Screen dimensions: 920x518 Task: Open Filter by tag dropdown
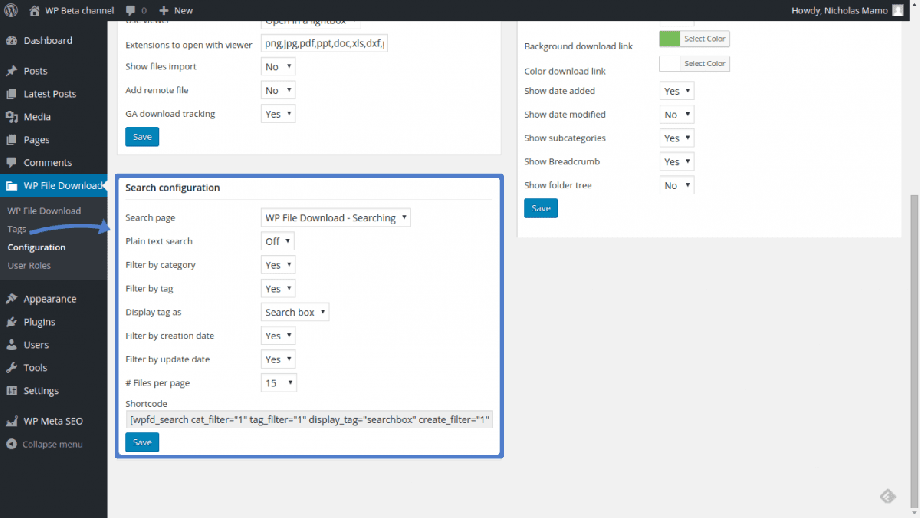(278, 289)
